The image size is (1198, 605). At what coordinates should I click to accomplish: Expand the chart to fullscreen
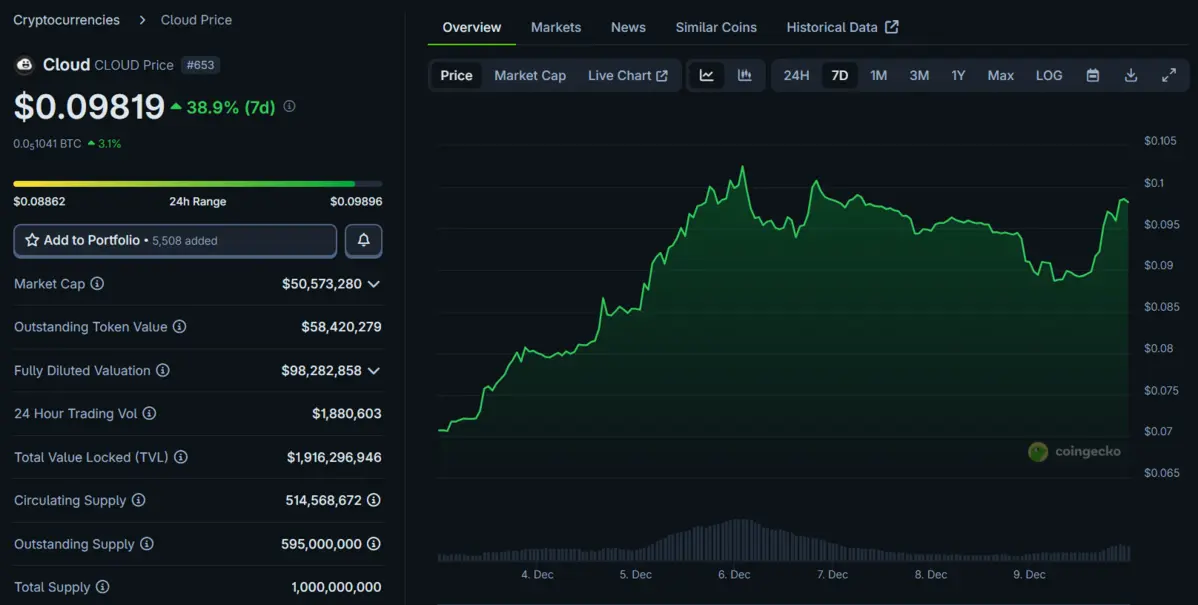click(1168, 75)
